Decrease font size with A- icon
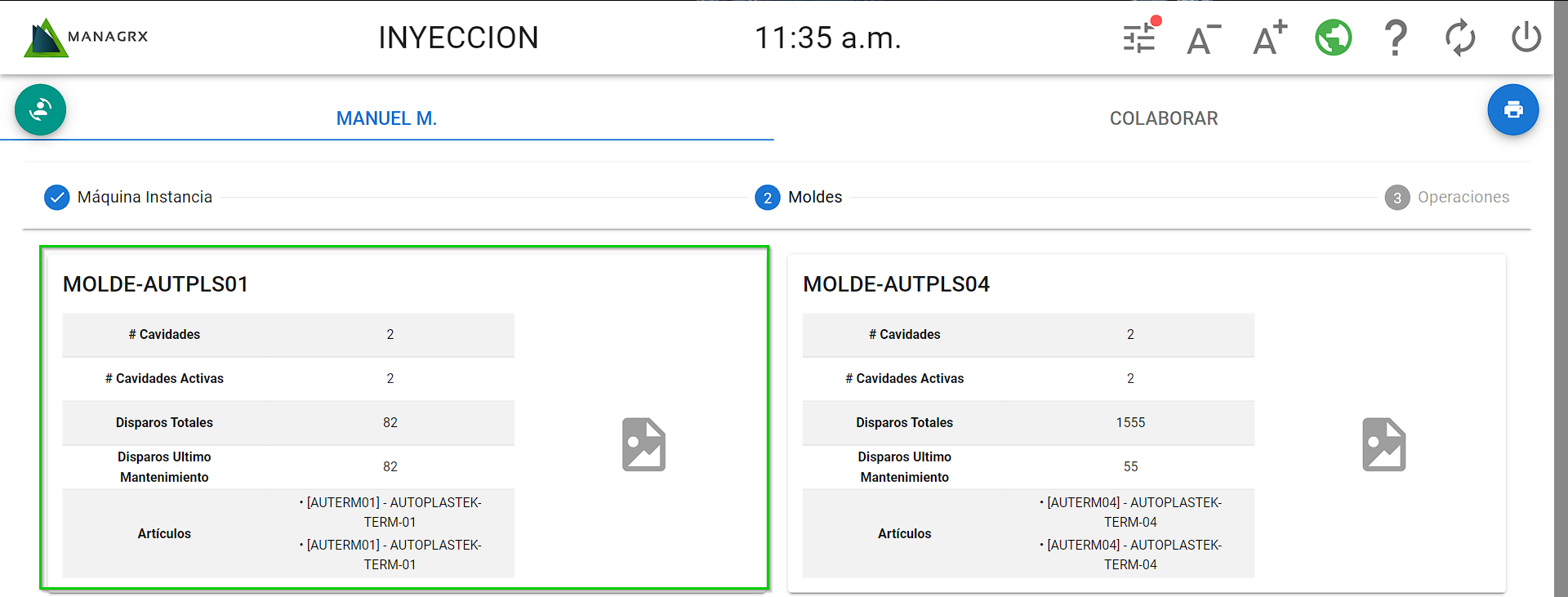The height and width of the screenshot is (597, 1568). tap(1203, 38)
